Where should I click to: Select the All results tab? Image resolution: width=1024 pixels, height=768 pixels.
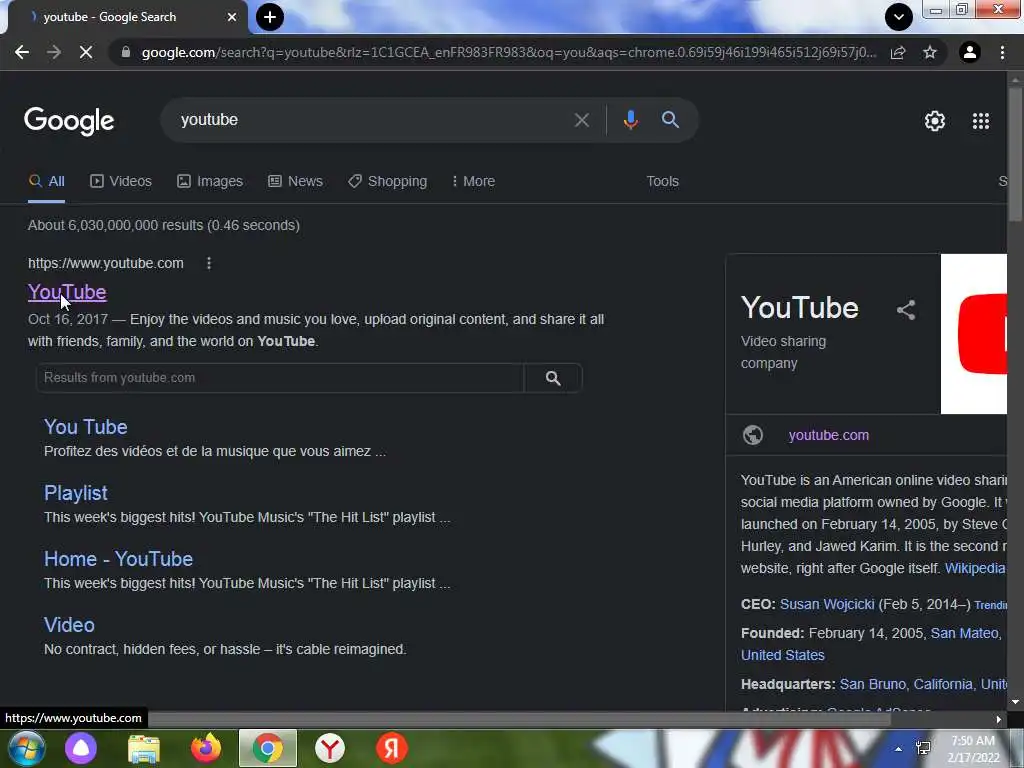tap(46, 182)
